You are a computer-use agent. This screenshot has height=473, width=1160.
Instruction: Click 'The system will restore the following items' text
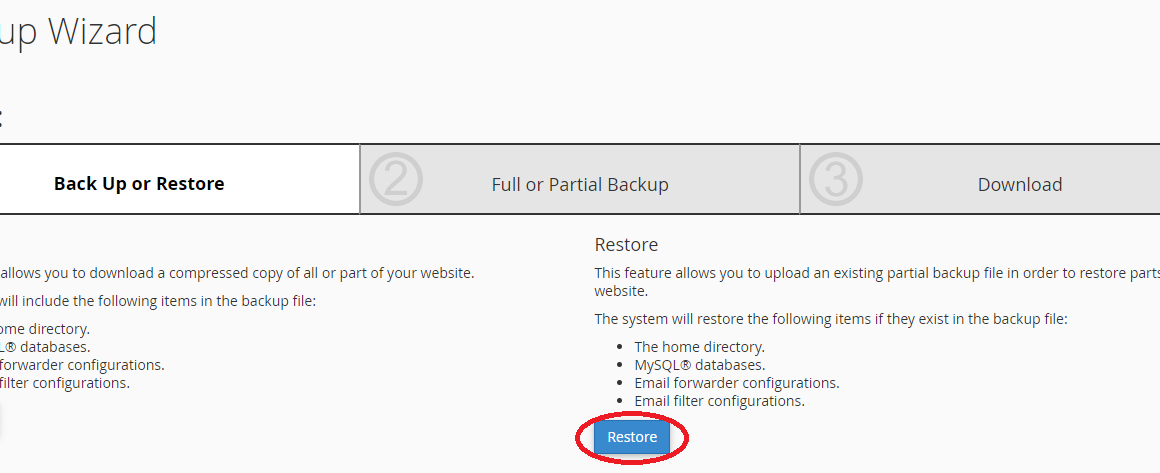(x=832, y=320)
